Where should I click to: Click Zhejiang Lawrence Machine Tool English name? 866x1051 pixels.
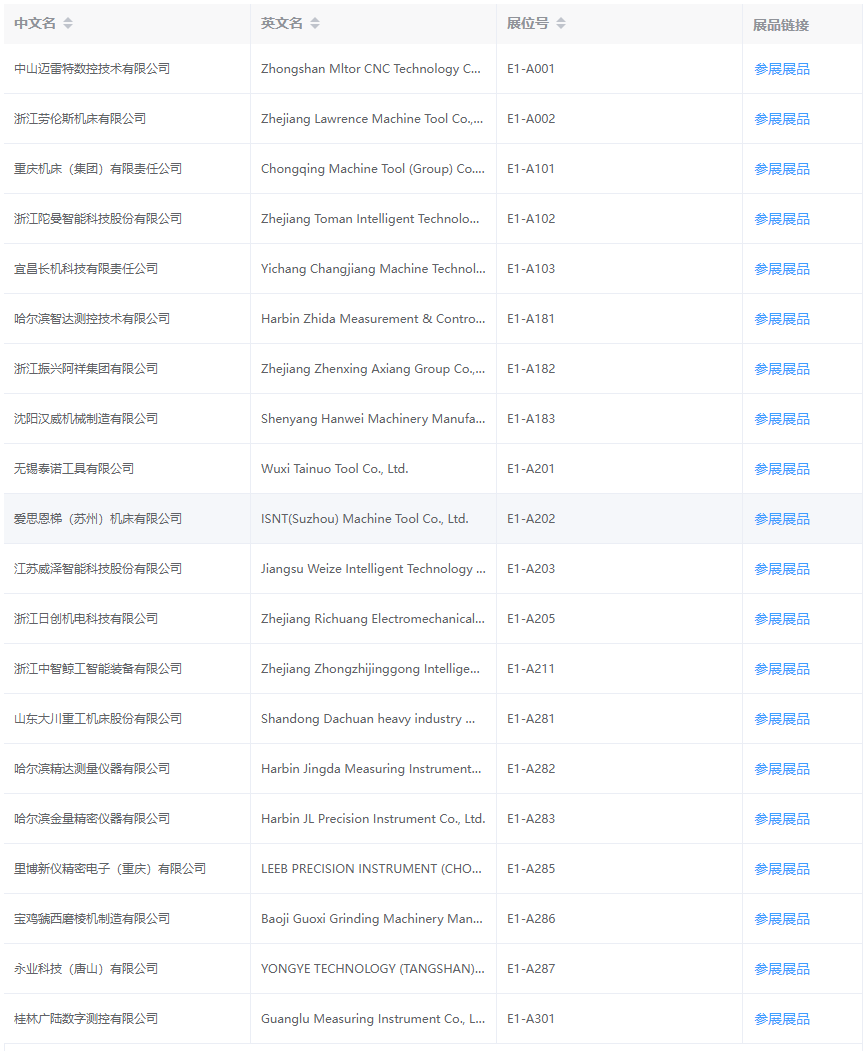(372, 119)
